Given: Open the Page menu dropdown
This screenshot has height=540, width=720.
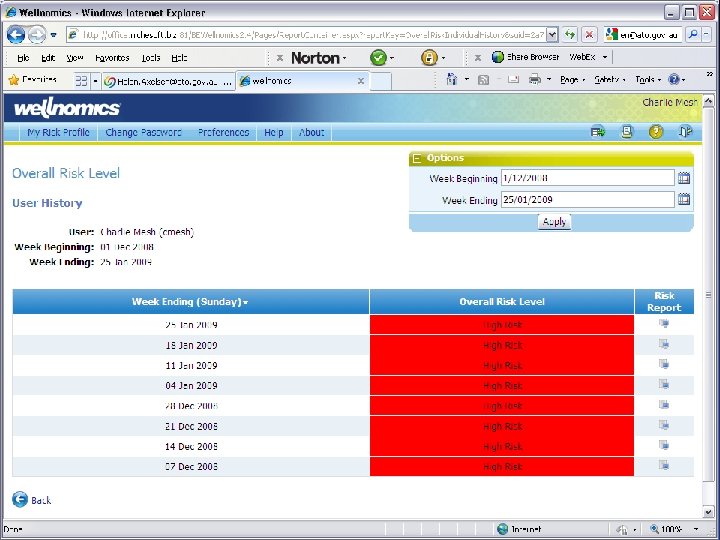Looking at the screenshot, I should (572, 80).
